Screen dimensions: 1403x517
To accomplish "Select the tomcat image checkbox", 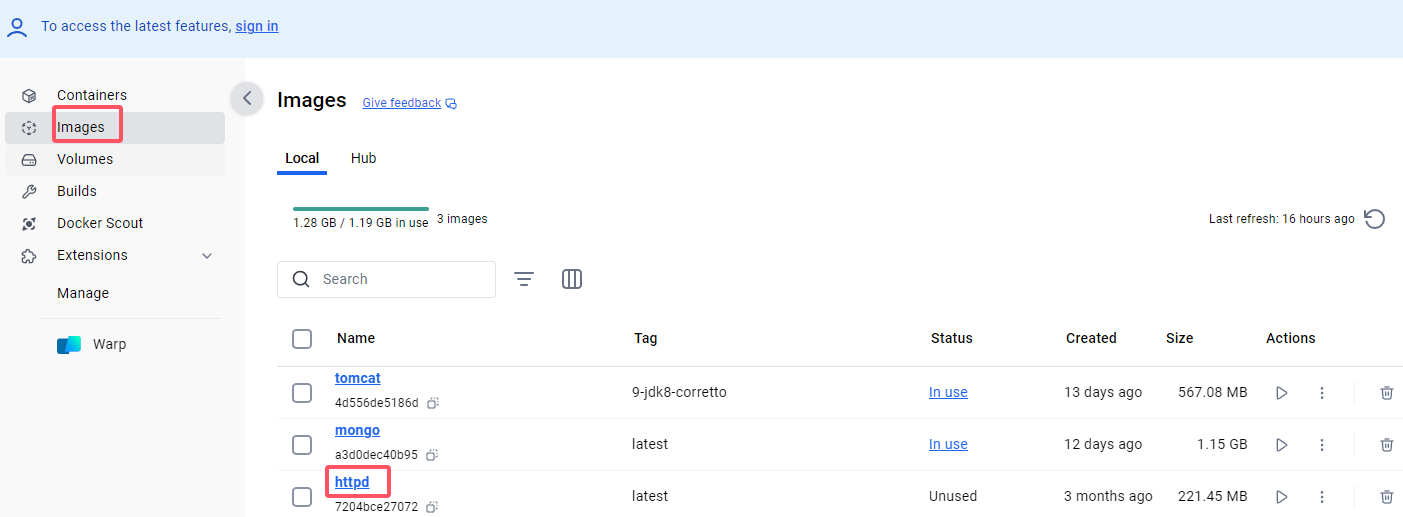I will click(302, 393).
